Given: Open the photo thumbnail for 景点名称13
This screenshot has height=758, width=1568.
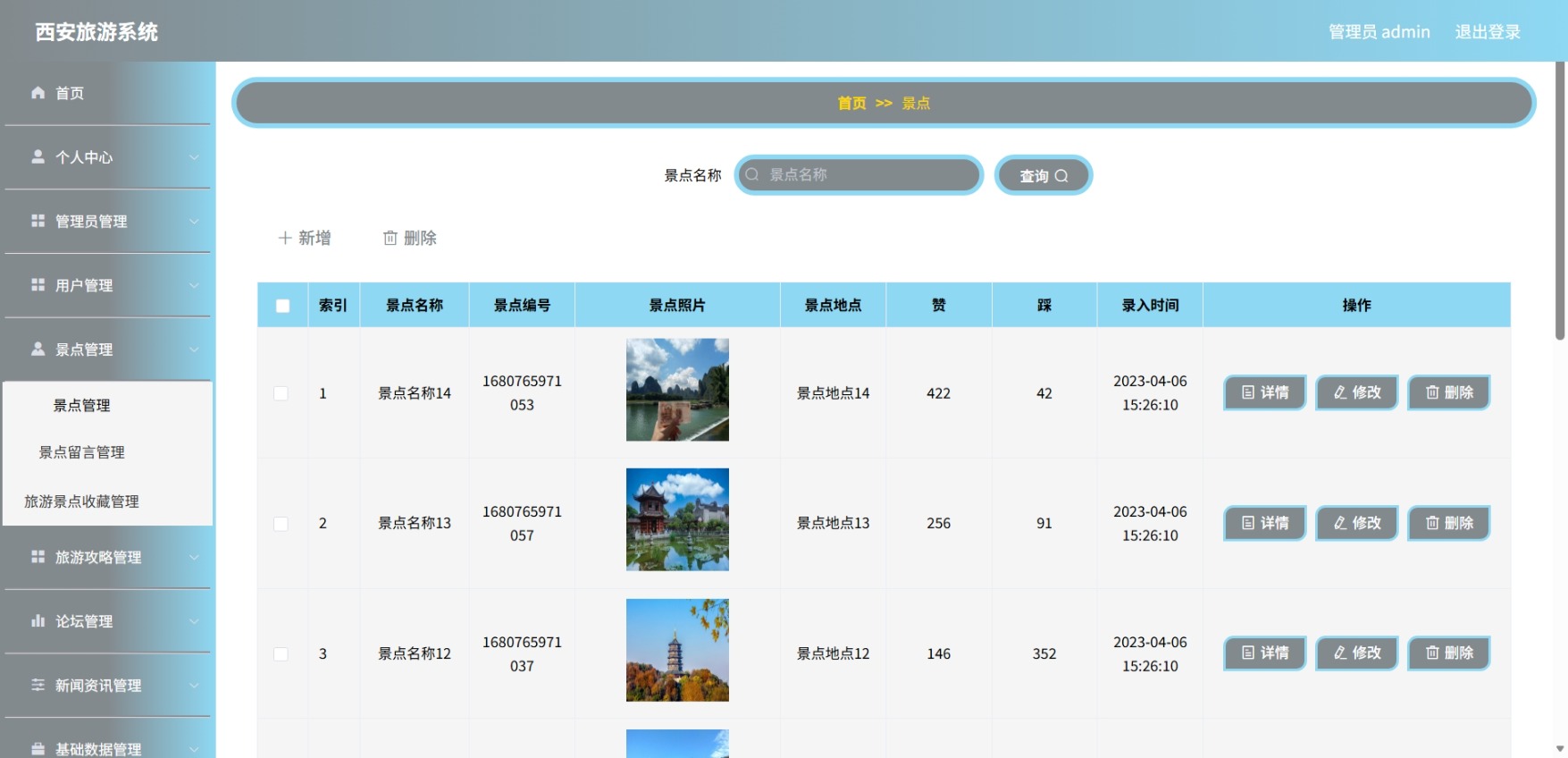Looking at the screenshot, I should (677, 520).
